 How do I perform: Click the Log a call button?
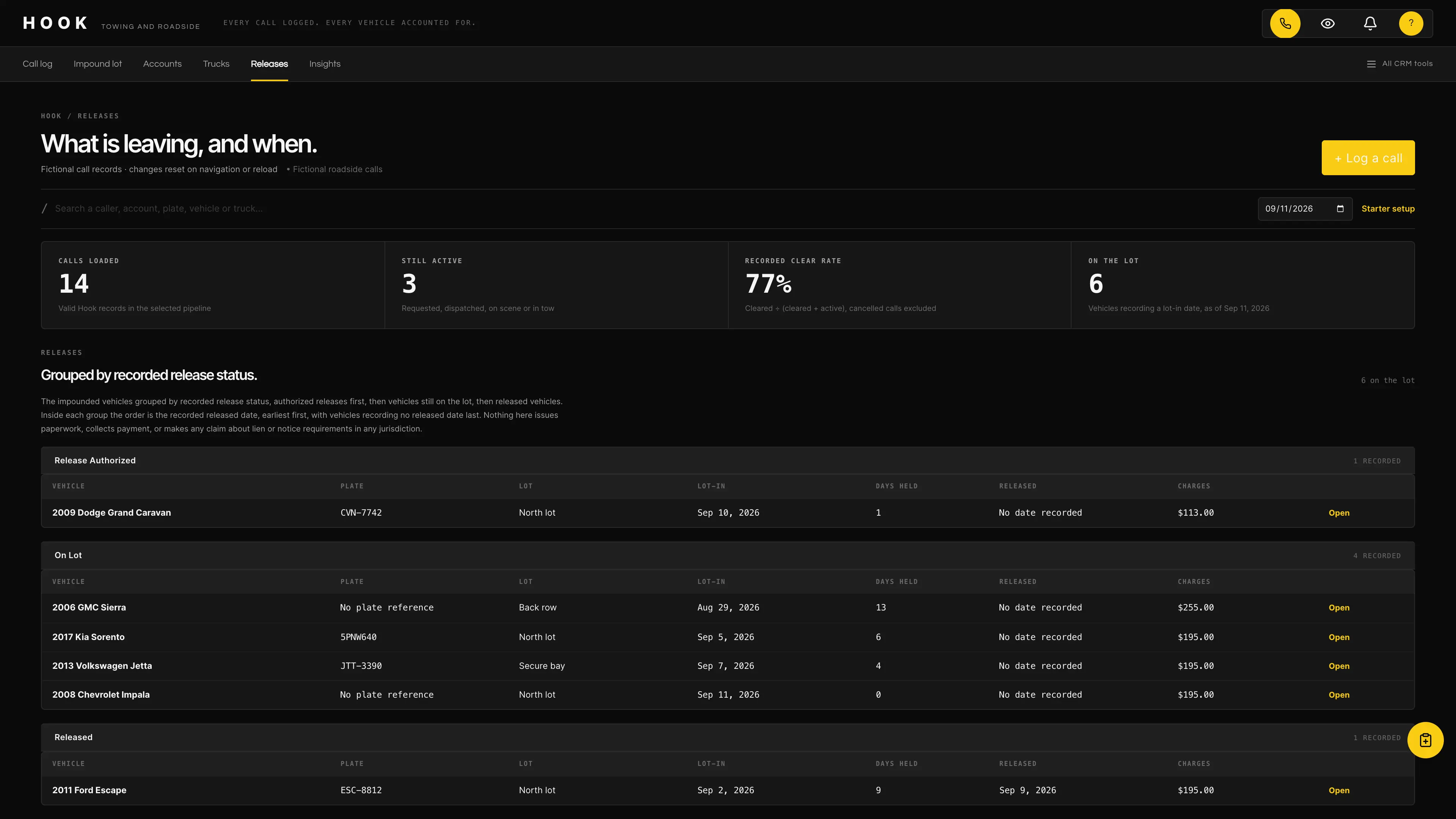(x=1368, y=158)
